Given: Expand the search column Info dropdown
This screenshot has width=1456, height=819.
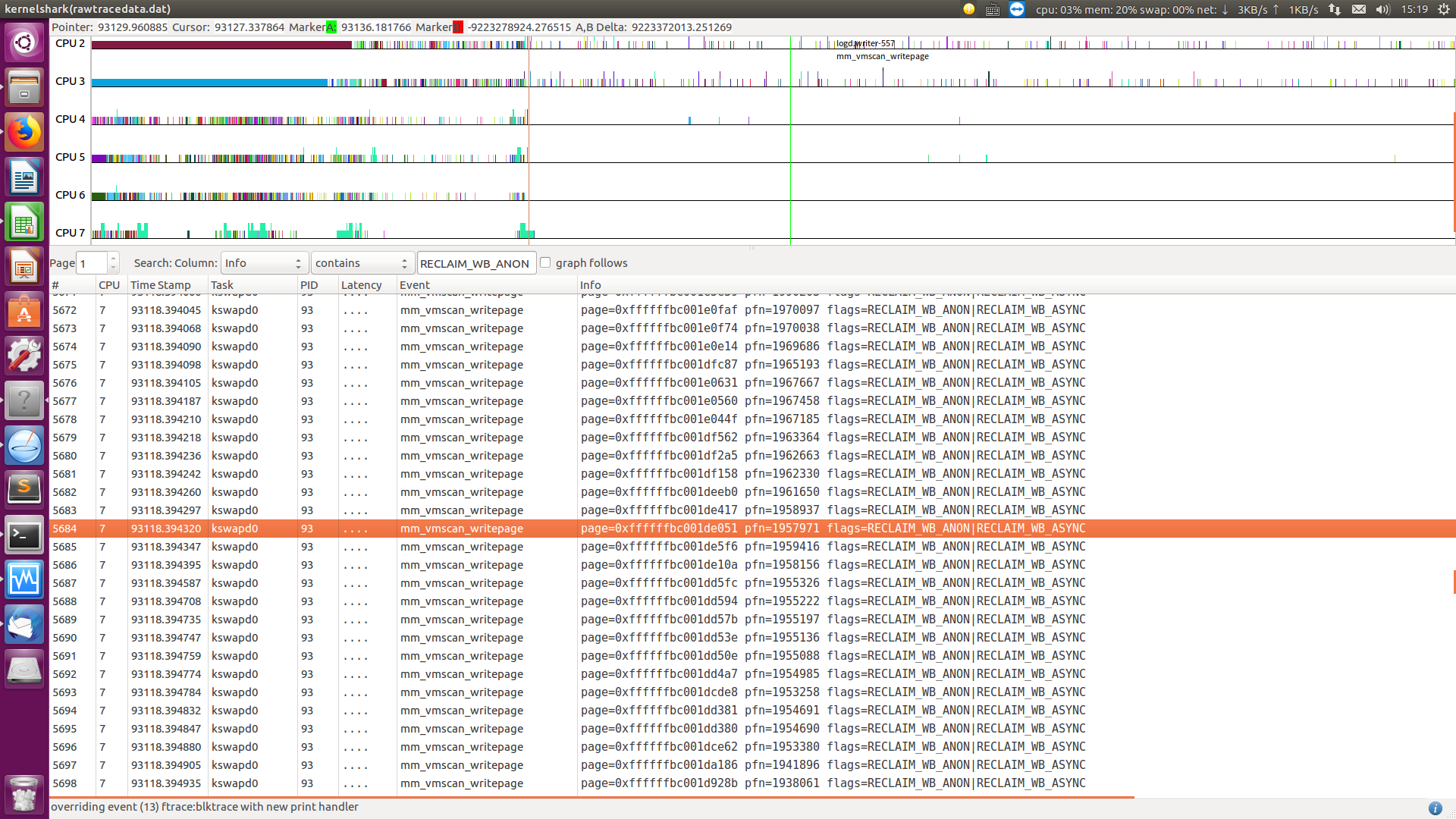Looking at the screenshot, I should (x=264, y=263).
